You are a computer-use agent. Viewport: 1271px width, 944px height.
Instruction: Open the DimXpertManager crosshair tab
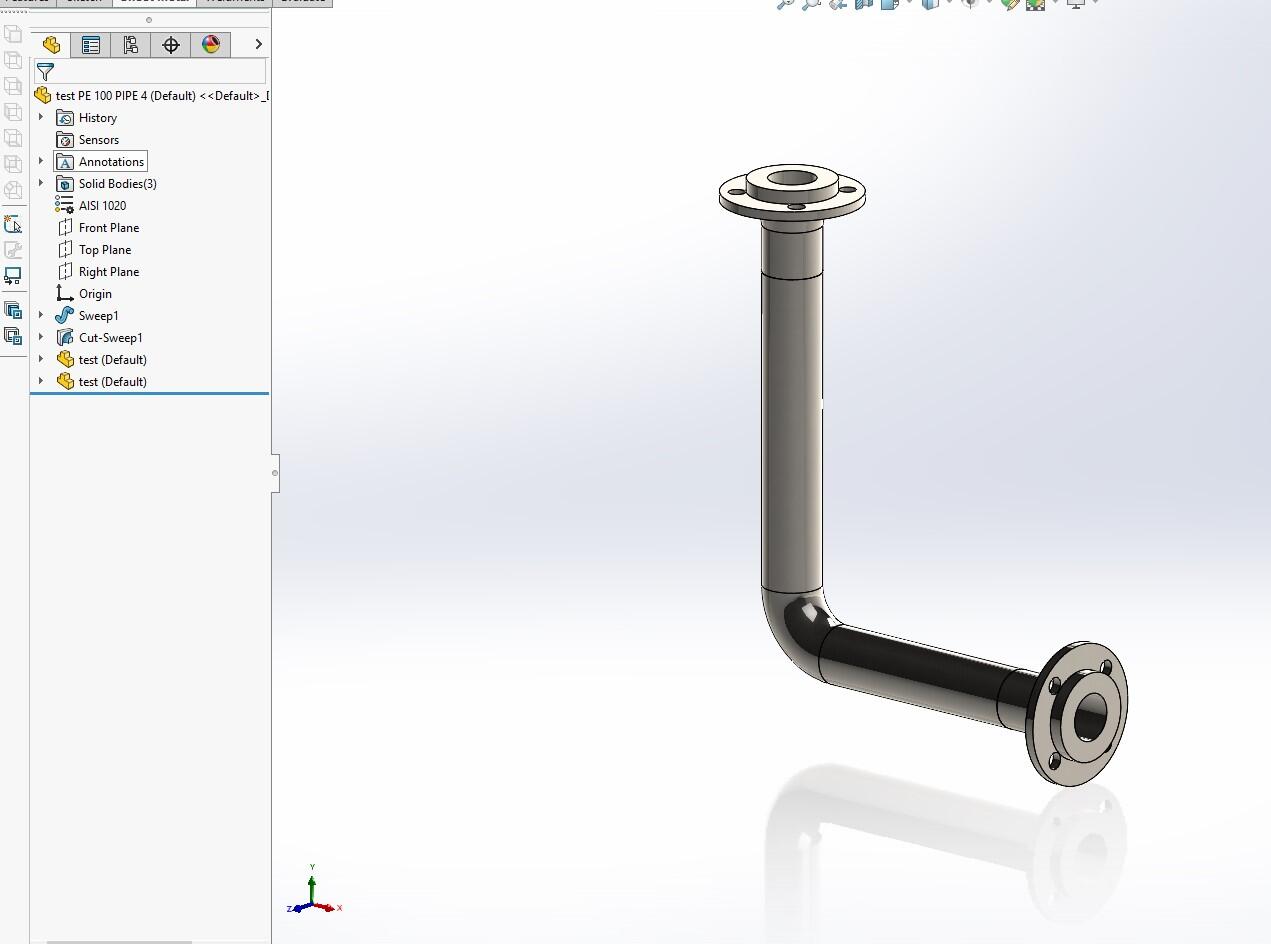tap(171, 45)
